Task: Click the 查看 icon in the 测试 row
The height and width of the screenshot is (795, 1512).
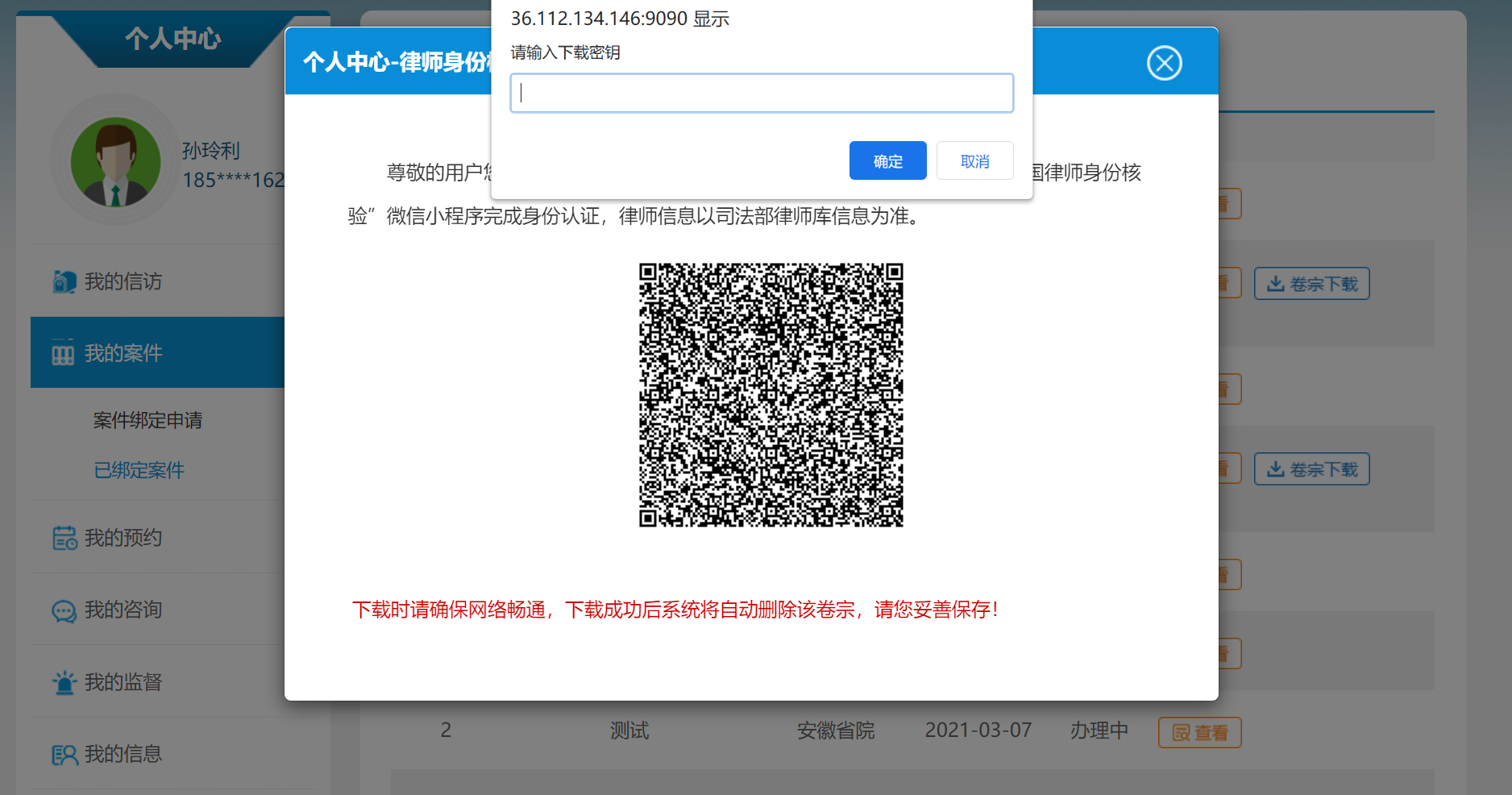Action: [1181, 733]
